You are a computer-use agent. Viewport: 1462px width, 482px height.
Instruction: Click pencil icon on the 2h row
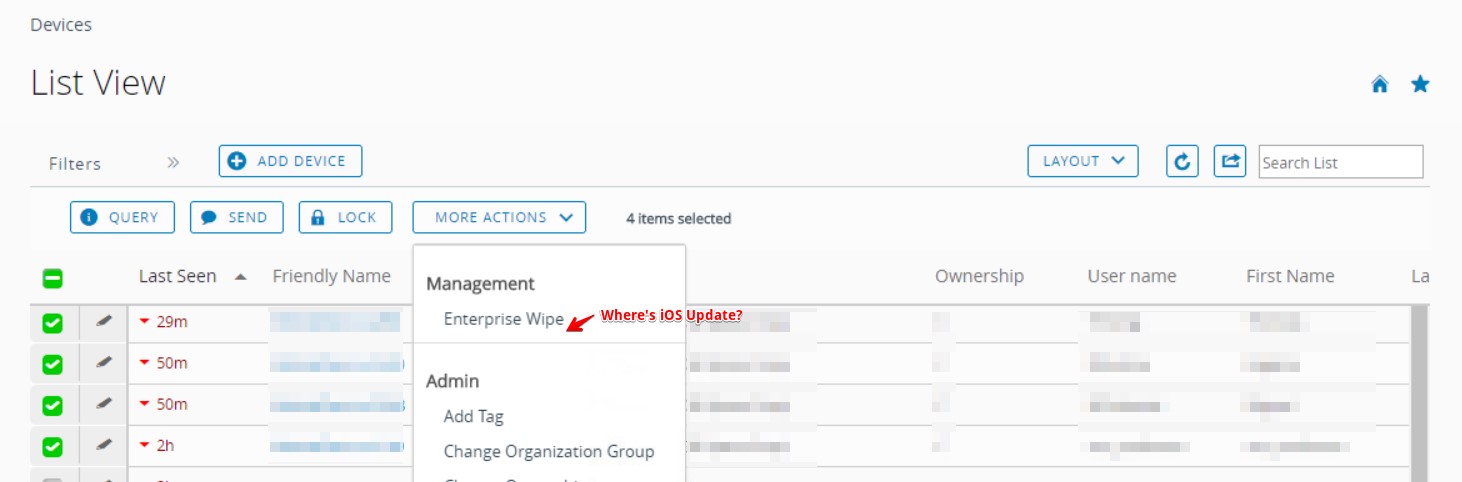pos(104,445)
